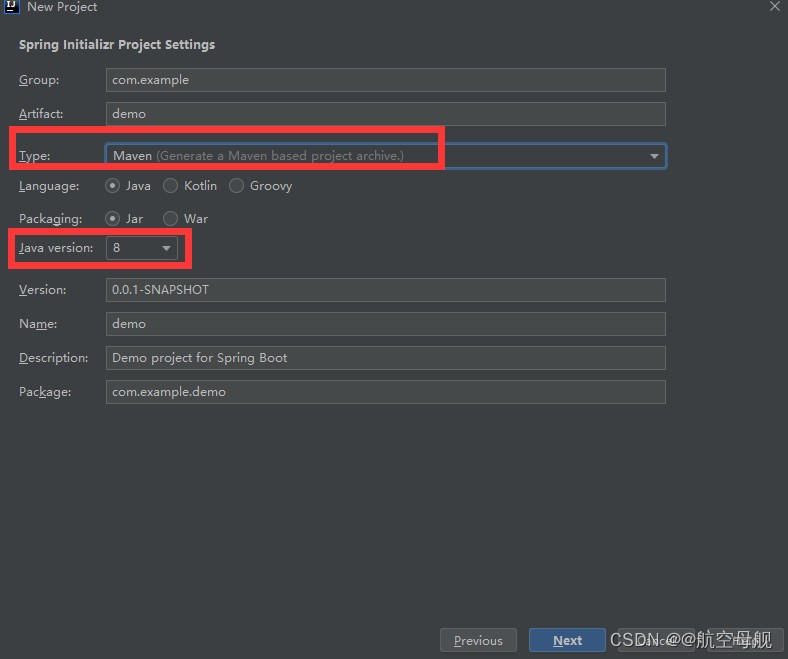The width and height of the screenshot is (788, 659).
Task: Select the Name input field
Action: [x=385, y=324]
